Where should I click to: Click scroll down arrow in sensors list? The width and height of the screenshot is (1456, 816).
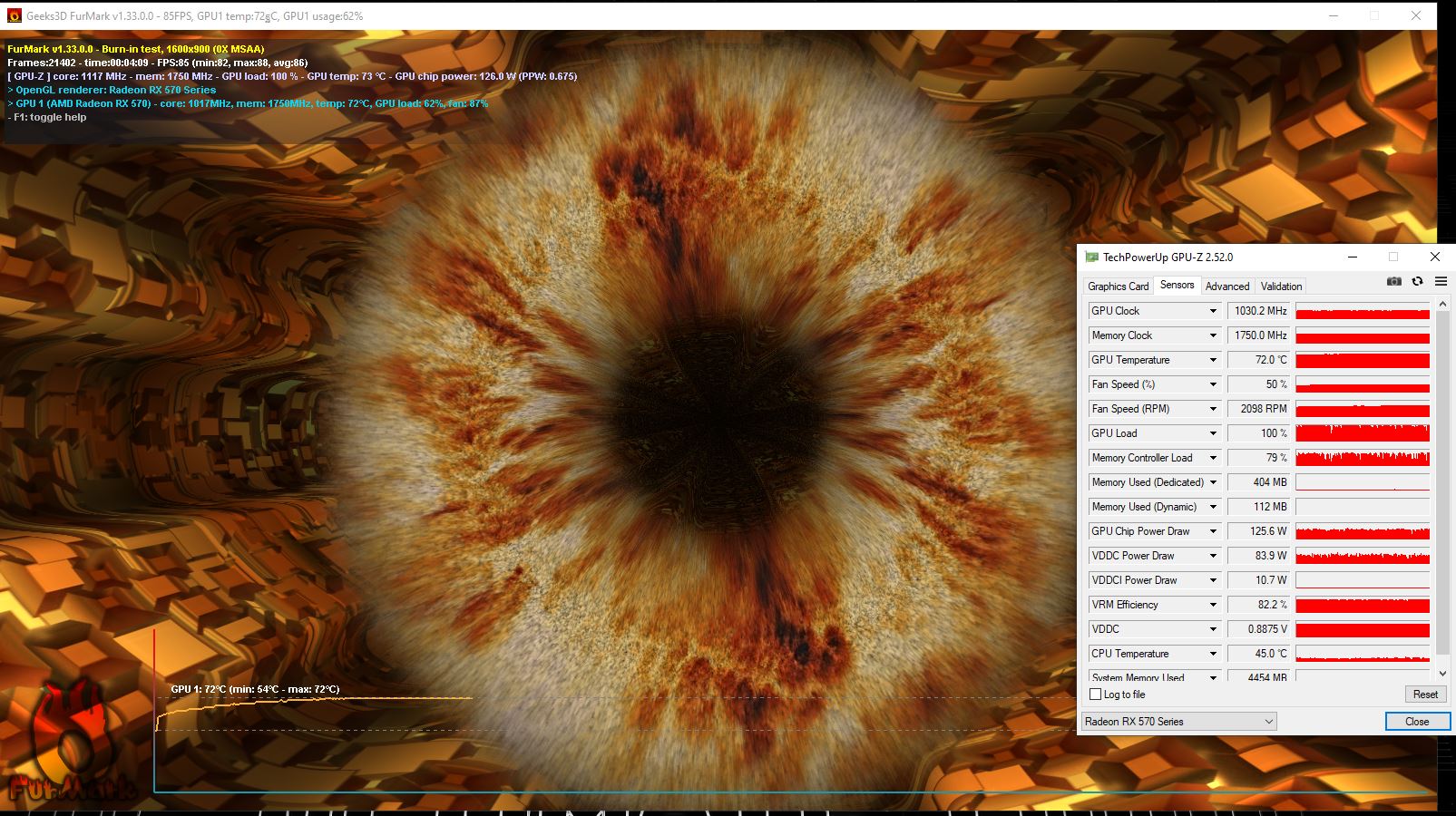pos(1443,674)
